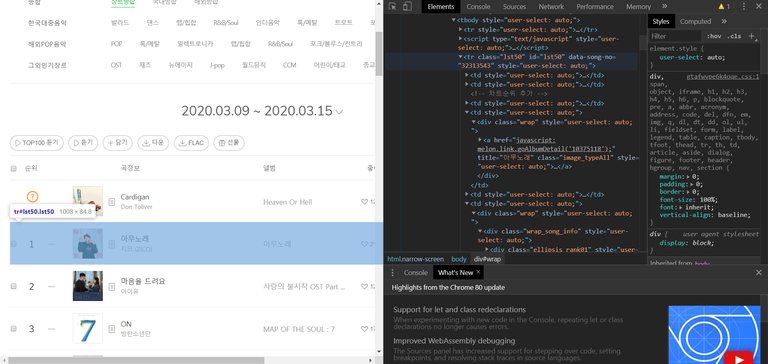Open the chart week date range dropdown
Image resolution: width=768 pixels, height=364 pixels.
pos(339,112)
